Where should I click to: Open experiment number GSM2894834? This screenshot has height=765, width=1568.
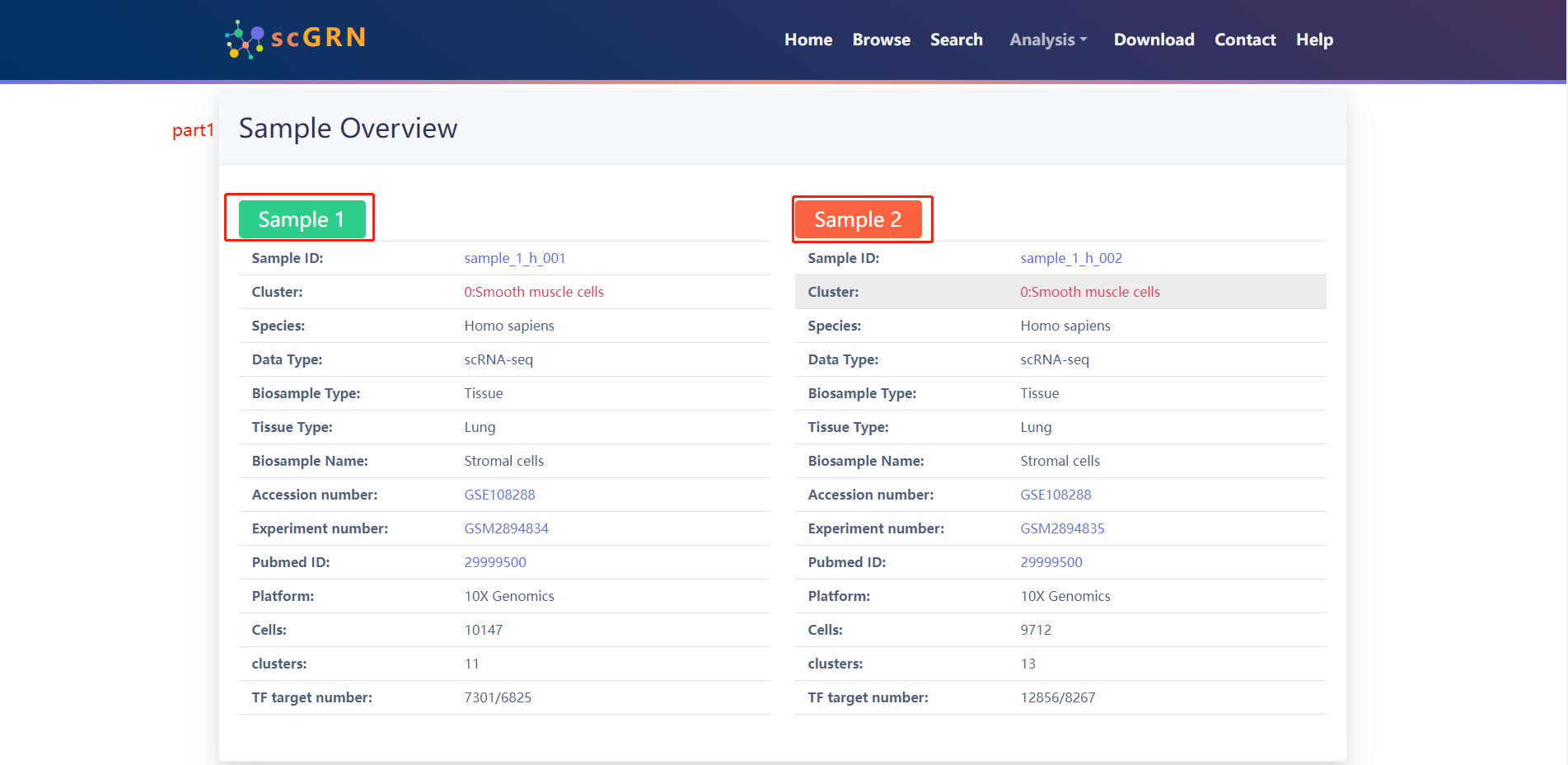pos(506,528)
